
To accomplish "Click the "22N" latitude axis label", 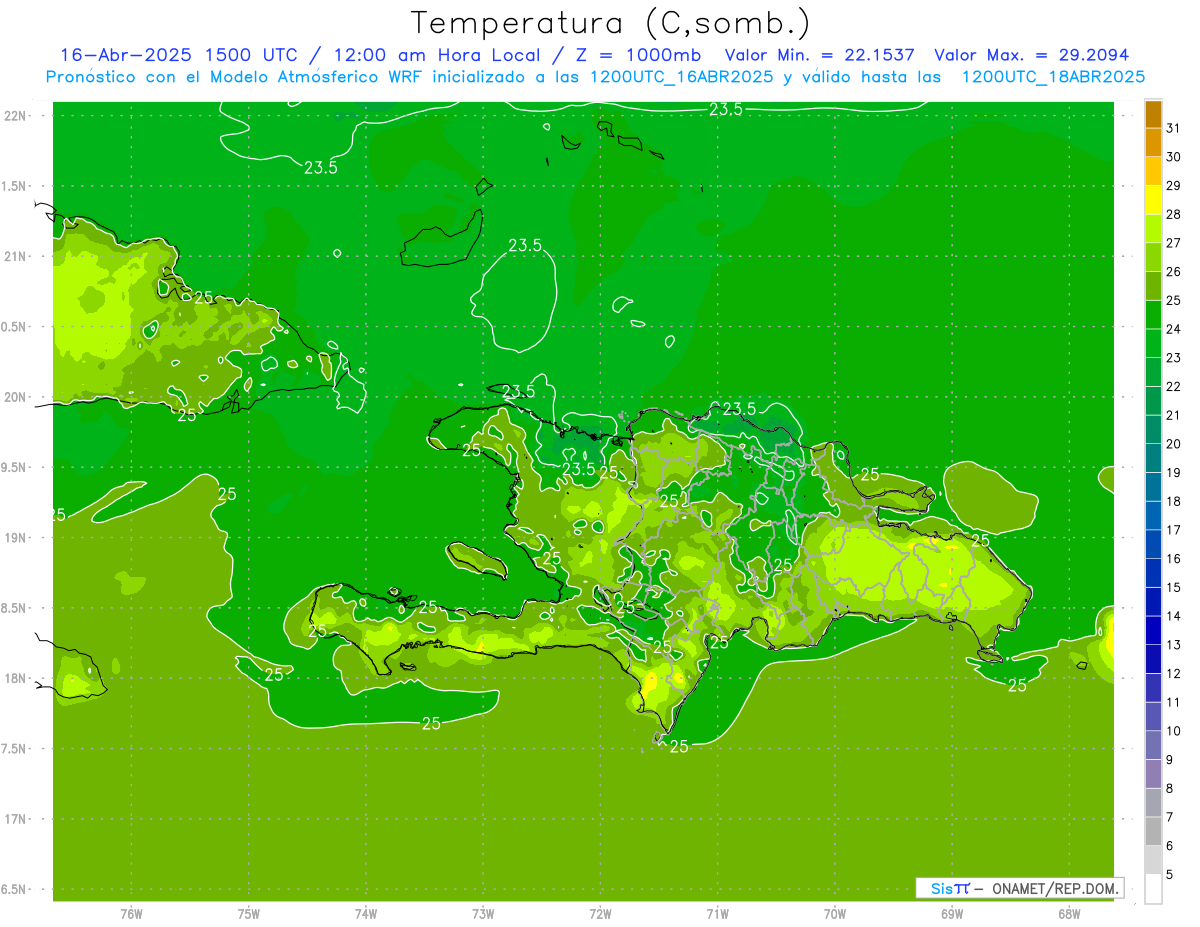I will pyautogui.click(x=14, y=116).
